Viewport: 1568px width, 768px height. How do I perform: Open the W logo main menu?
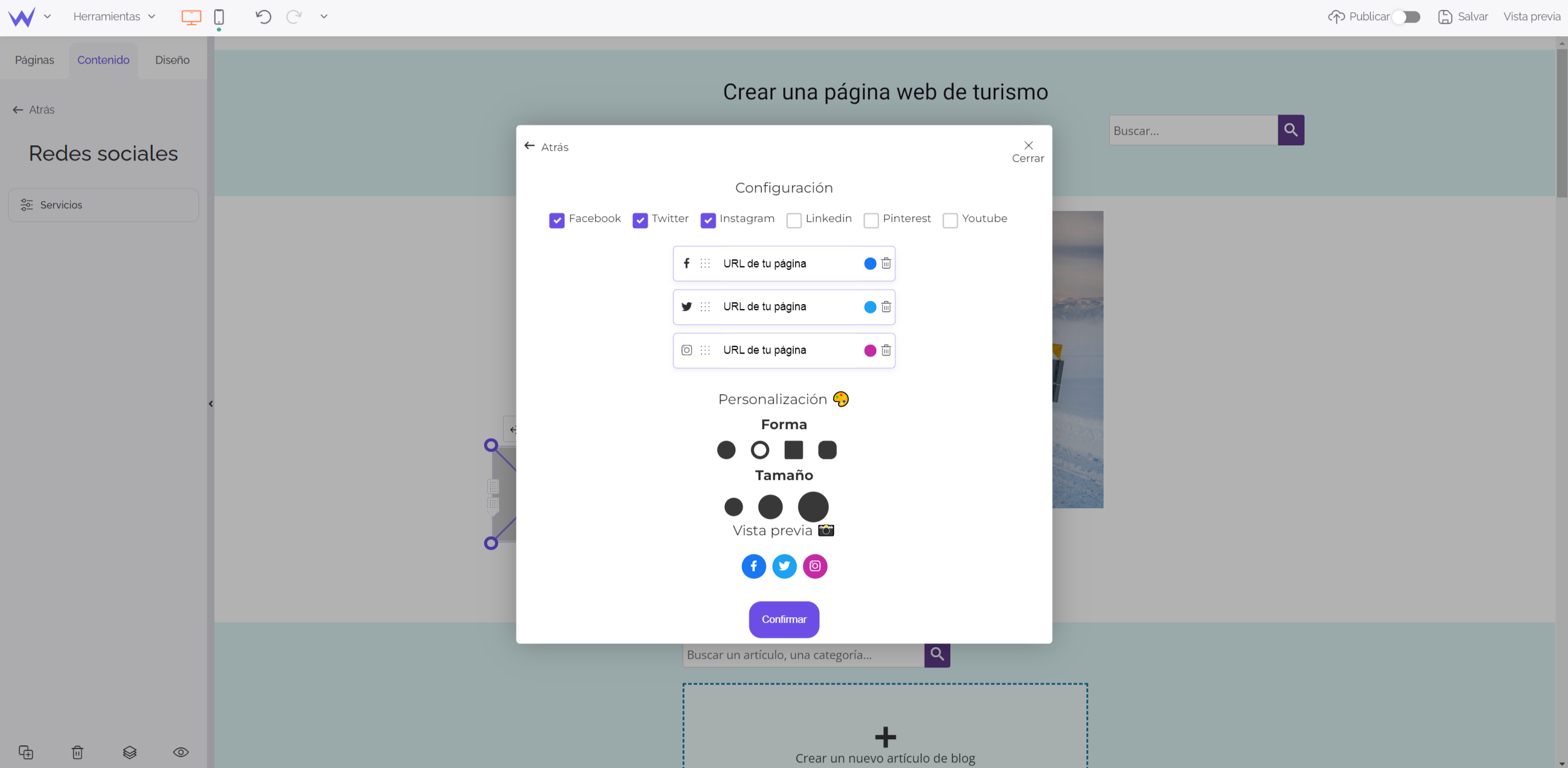(x=21, y=17)
